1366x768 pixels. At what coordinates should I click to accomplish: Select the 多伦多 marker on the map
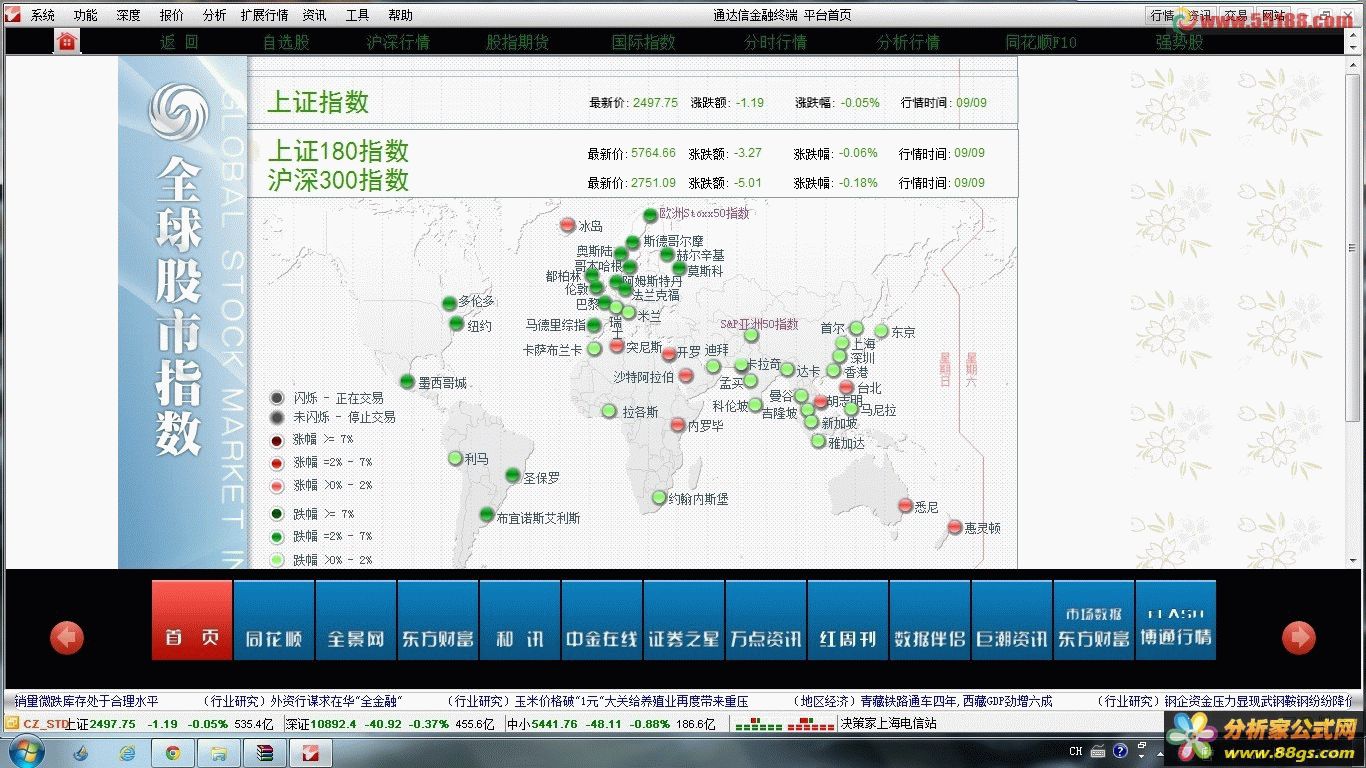pyautogui.click(x=450, y=303)
